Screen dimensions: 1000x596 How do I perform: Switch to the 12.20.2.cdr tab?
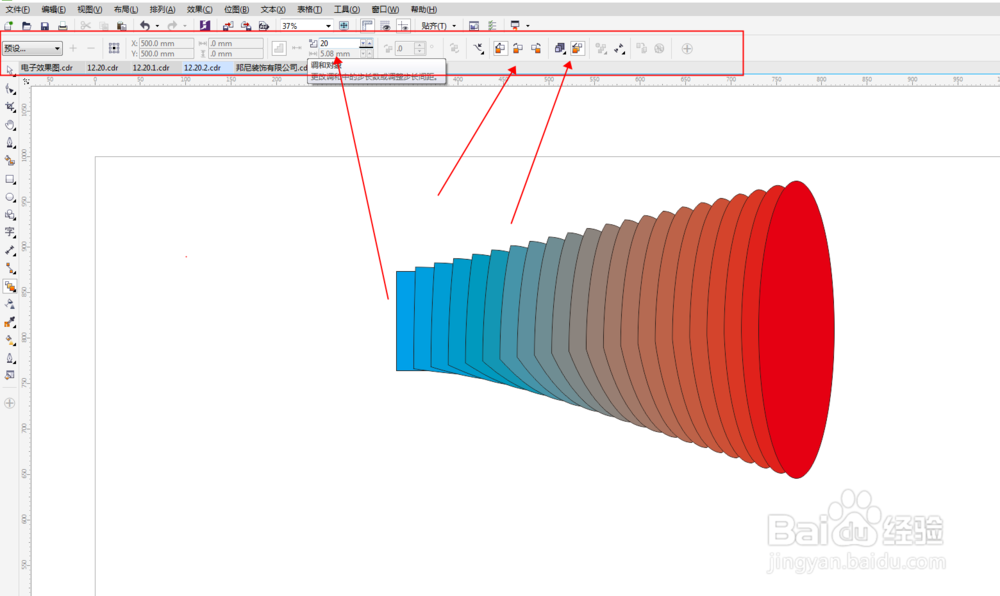pyautogui.click(x=202, y=68)
